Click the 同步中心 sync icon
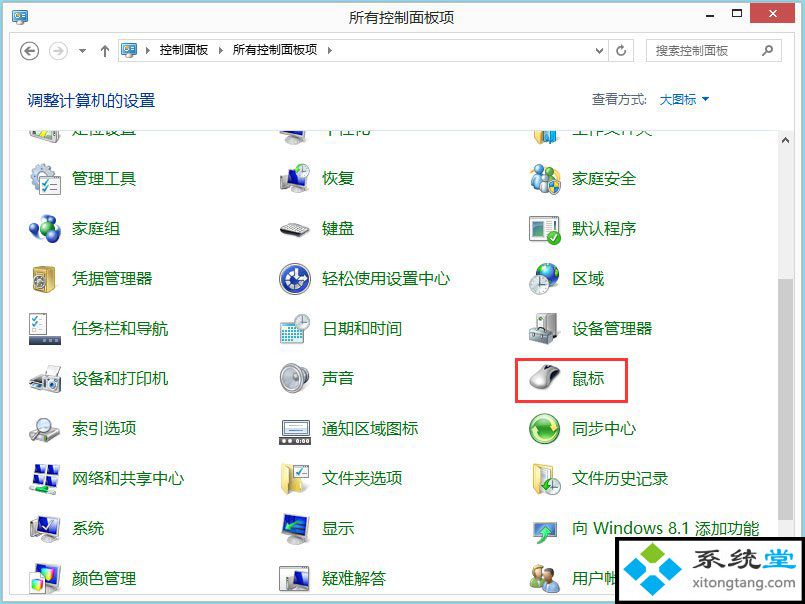805x604 pixels. pos(545,429)
